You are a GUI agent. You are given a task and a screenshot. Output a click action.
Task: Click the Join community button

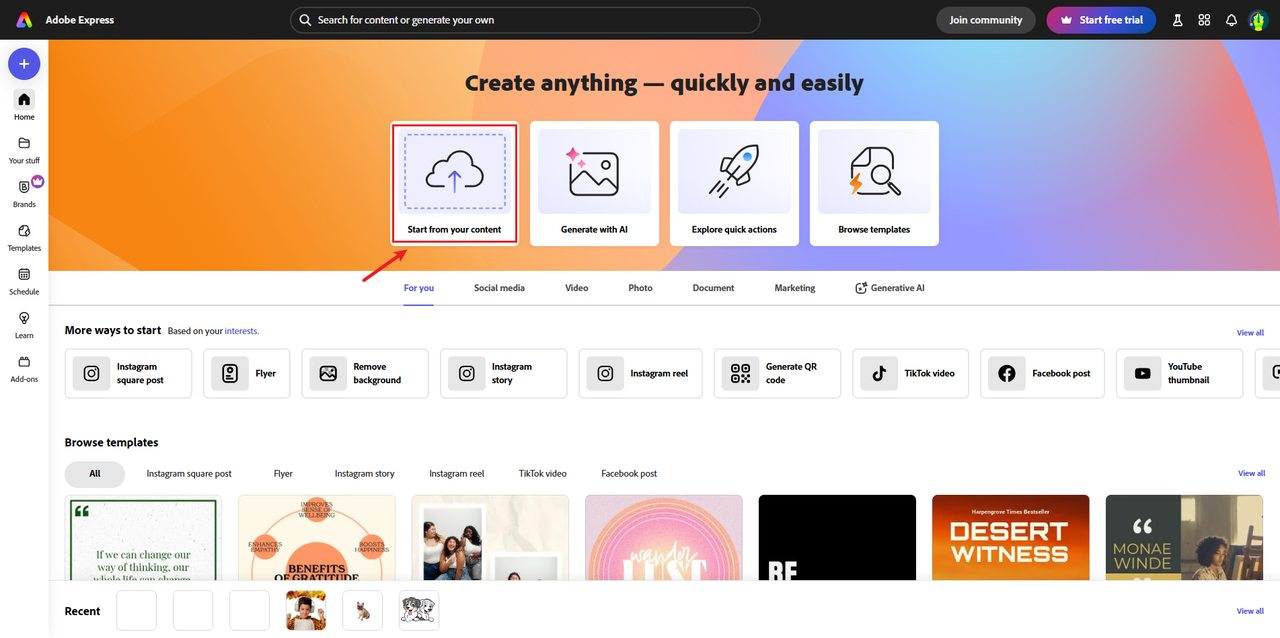coord(986,20)
